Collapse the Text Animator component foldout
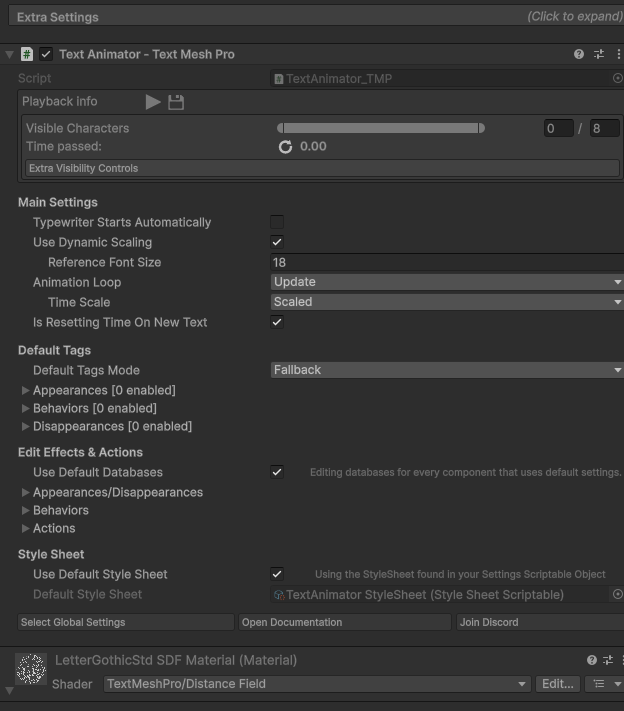The height and width of the screenshot is (711, 624). point(9,55)
